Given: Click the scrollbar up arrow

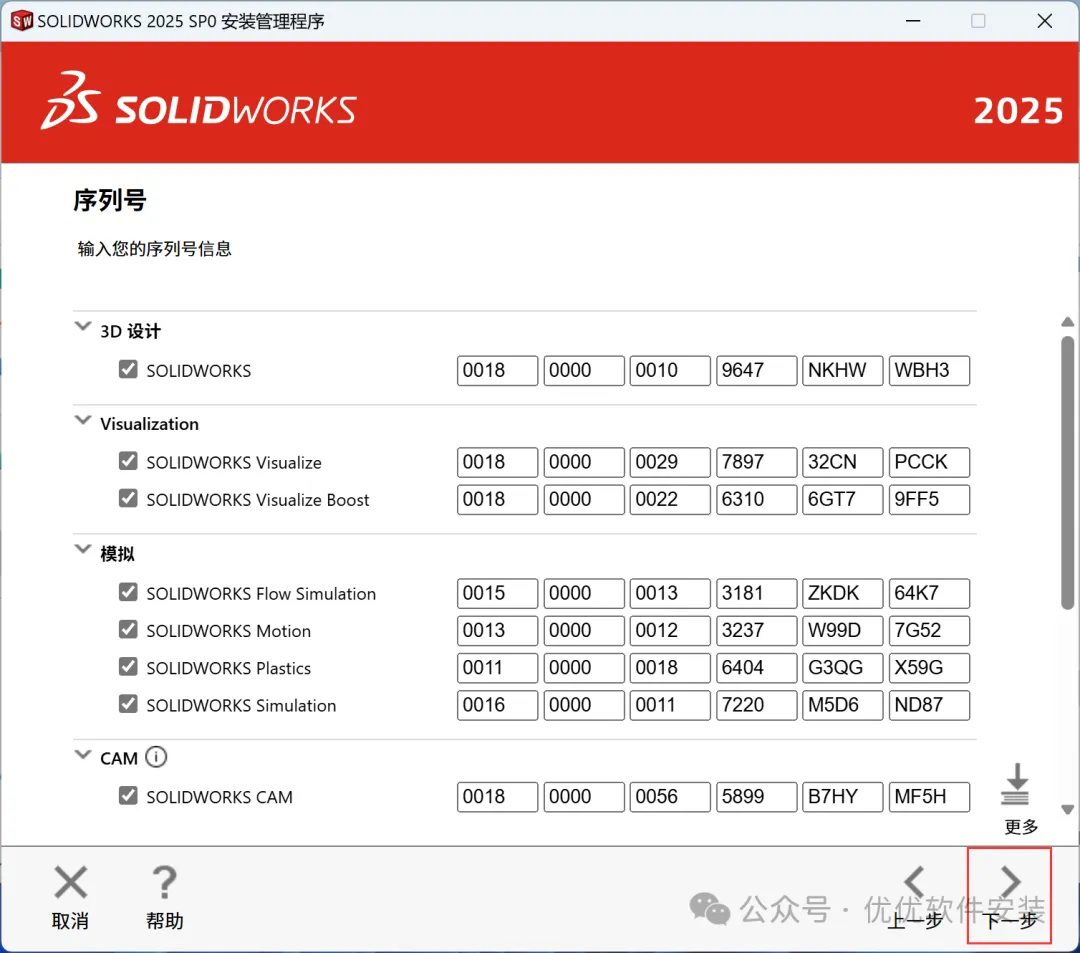Looking at the screenshot, I should pyautogui.click(x=1067, y=322).
